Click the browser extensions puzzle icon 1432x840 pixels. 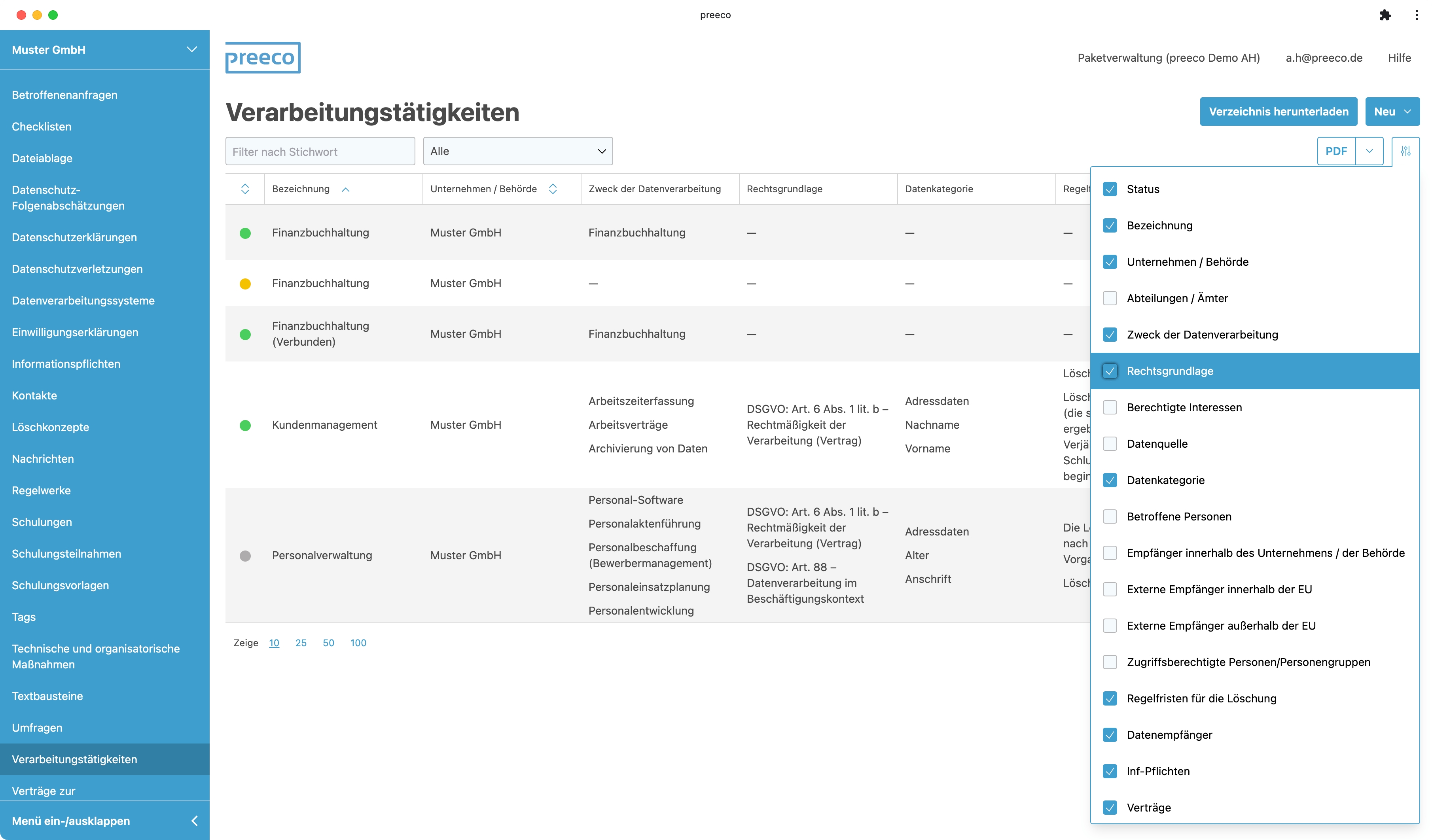[1385, 15]
